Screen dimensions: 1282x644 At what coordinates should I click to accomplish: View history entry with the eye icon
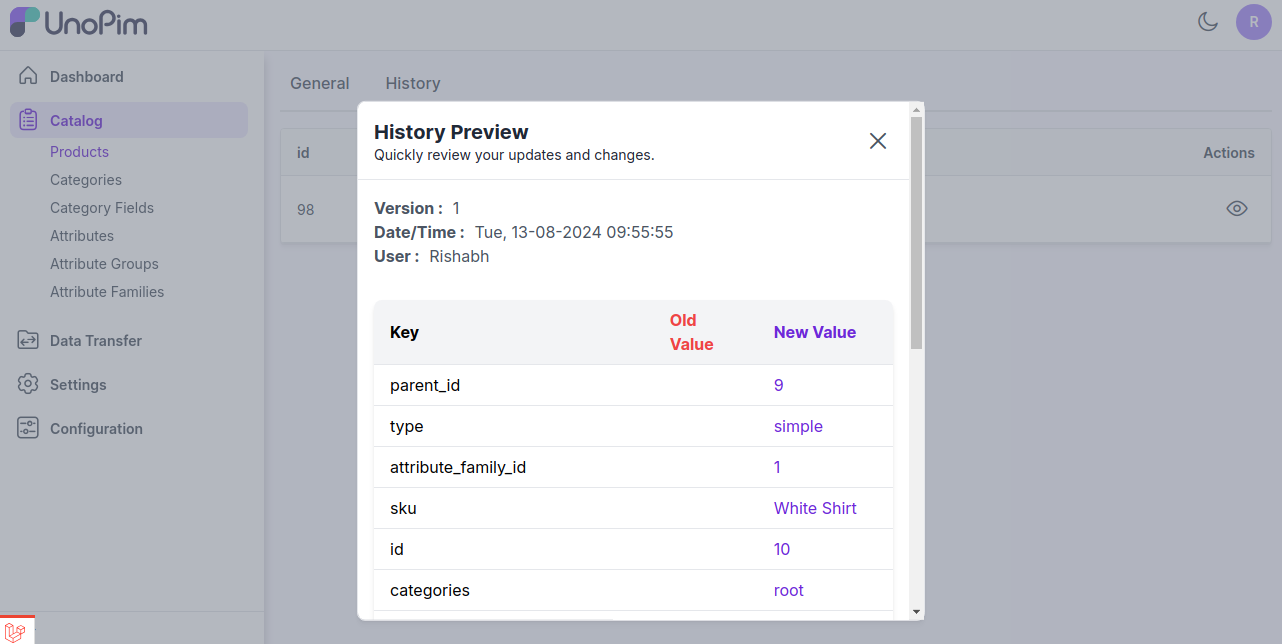1237,208
